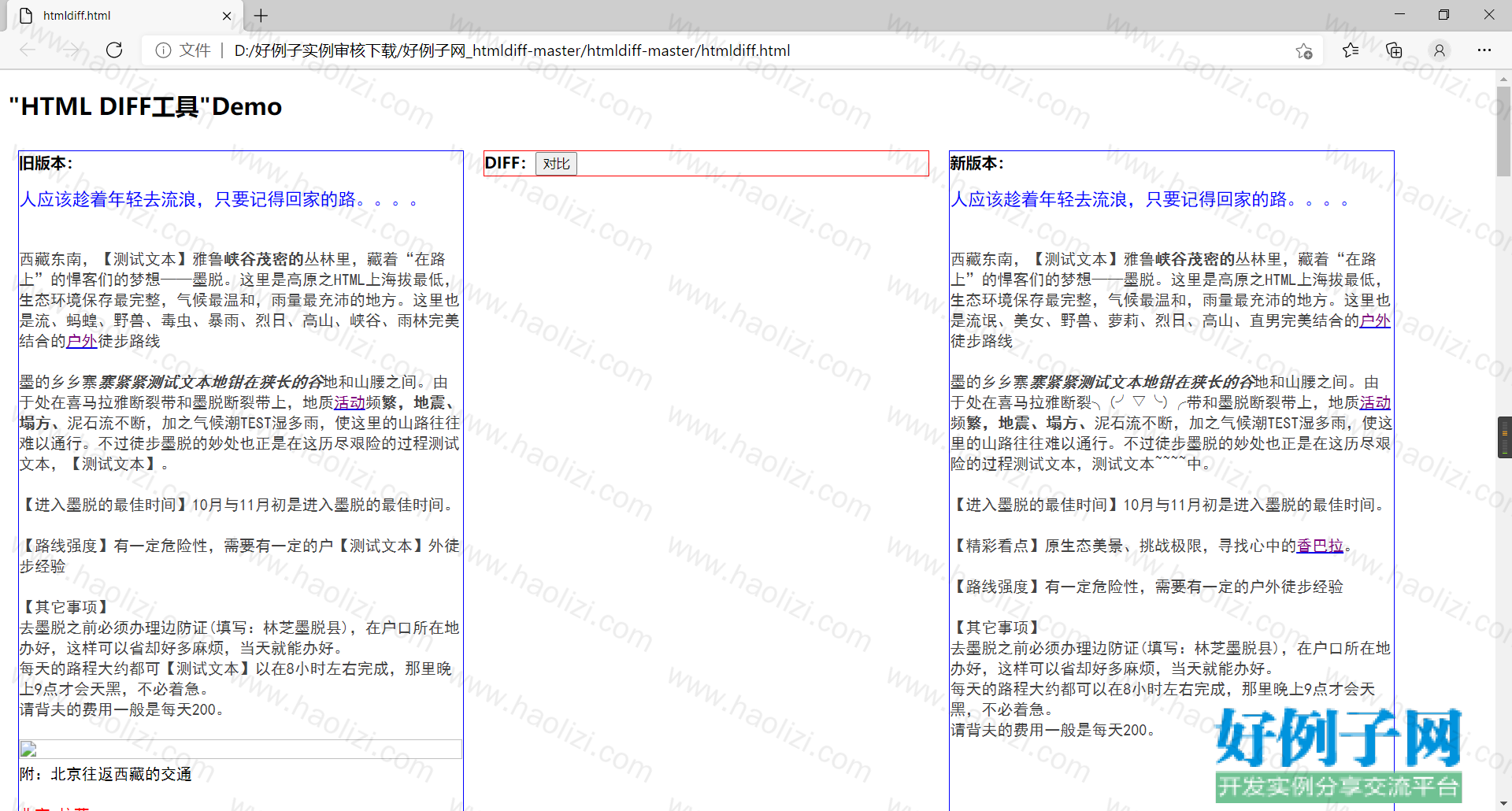Add page to favorites with star-plus icon
Screen dimensions: 1512x811
(x=1304, y=51)
